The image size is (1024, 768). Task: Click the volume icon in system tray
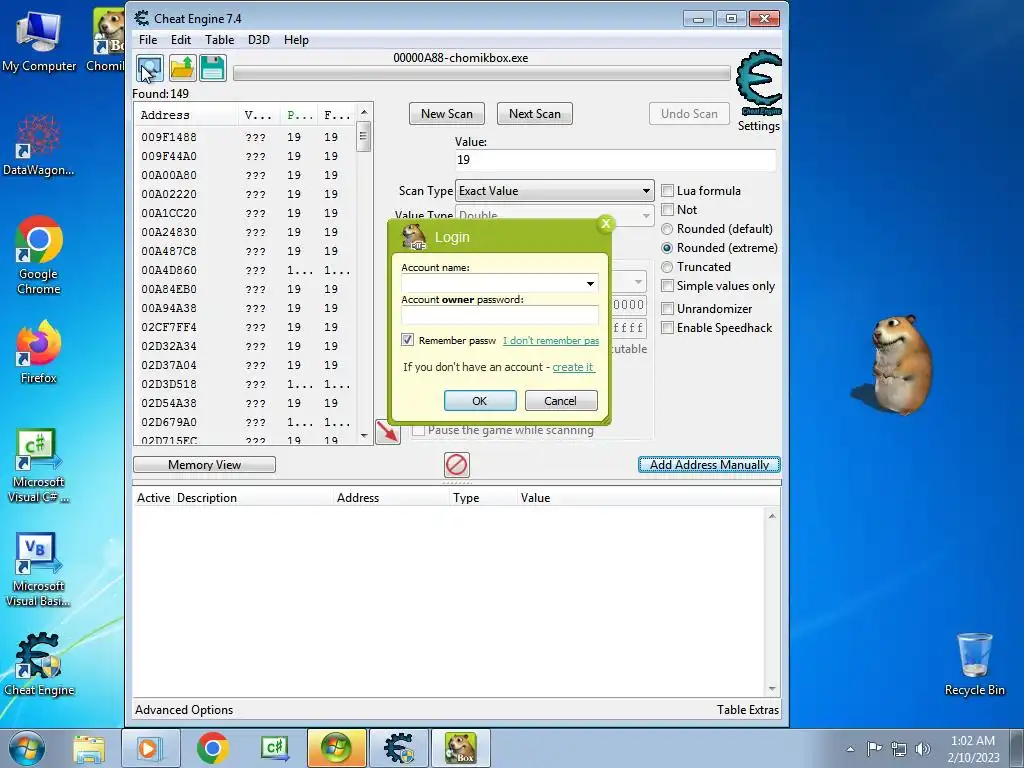(923, 749)
